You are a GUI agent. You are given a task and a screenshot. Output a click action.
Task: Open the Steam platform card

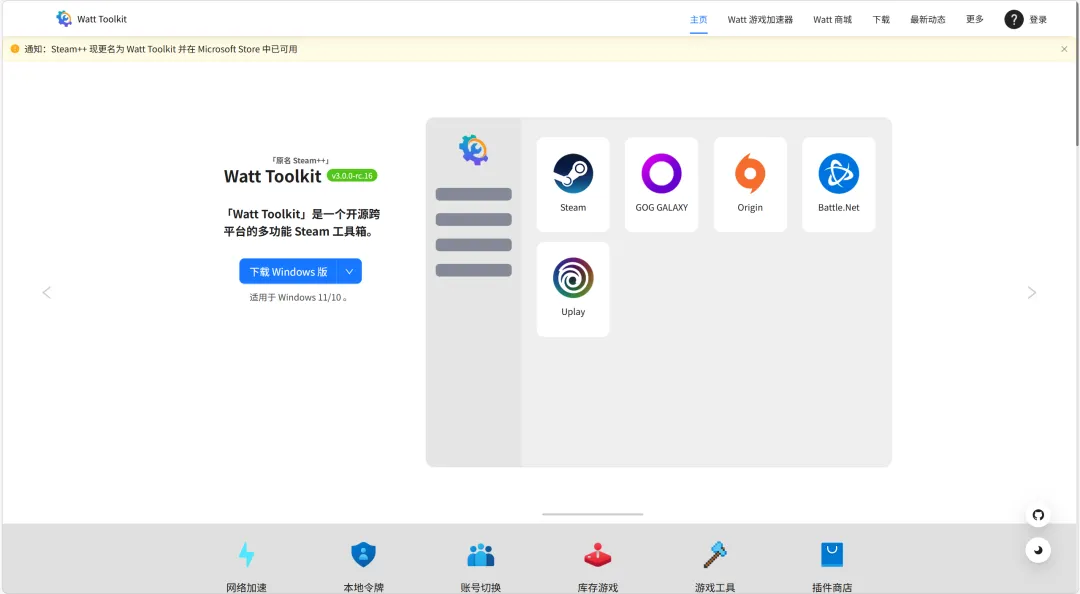[573, 185]
